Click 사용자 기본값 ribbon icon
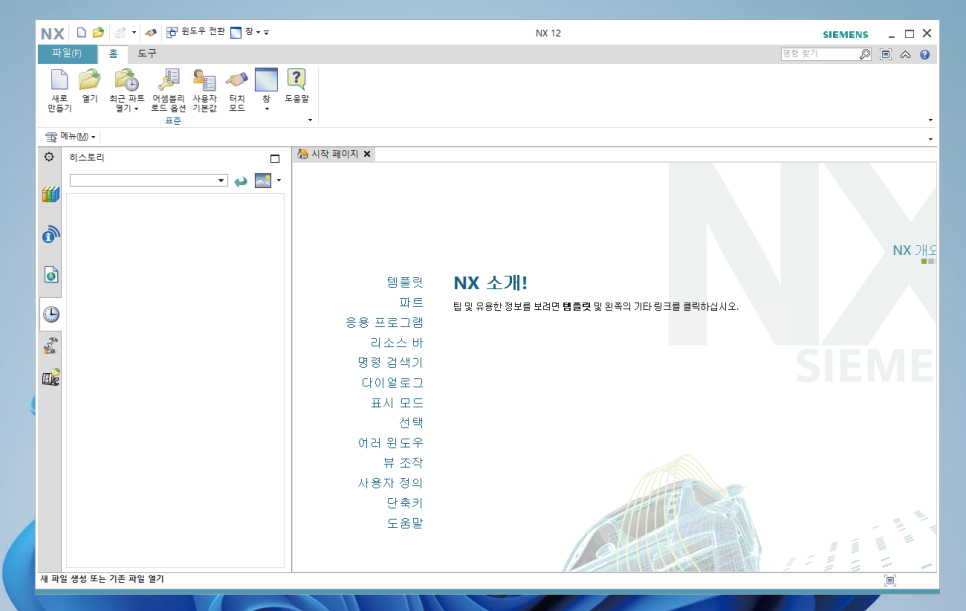This screenshot has width=966, height=611. click(x=205, y=90)
